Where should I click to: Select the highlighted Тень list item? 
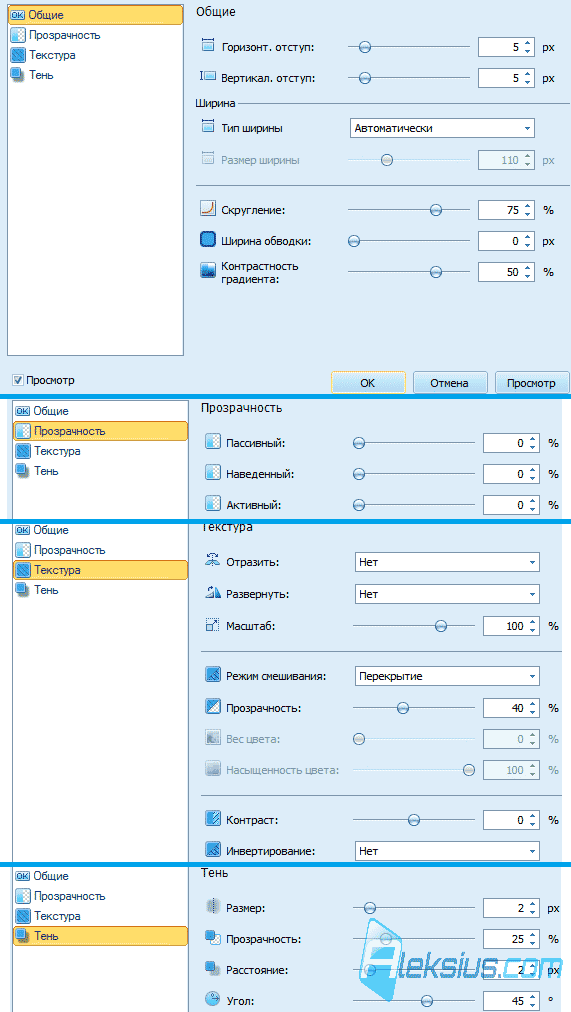pyautogui.click(x=101, y=936)
